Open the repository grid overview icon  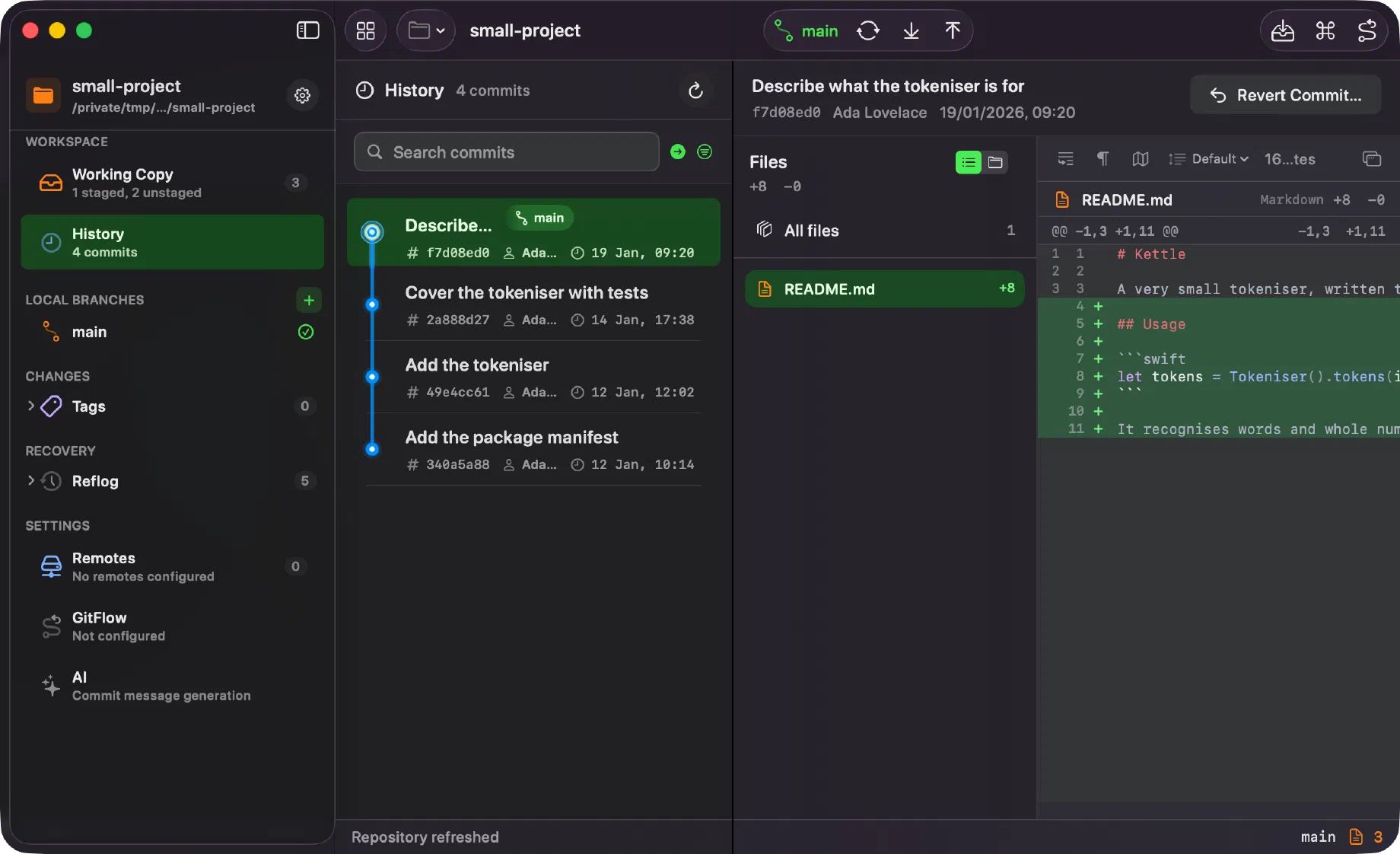366,30
